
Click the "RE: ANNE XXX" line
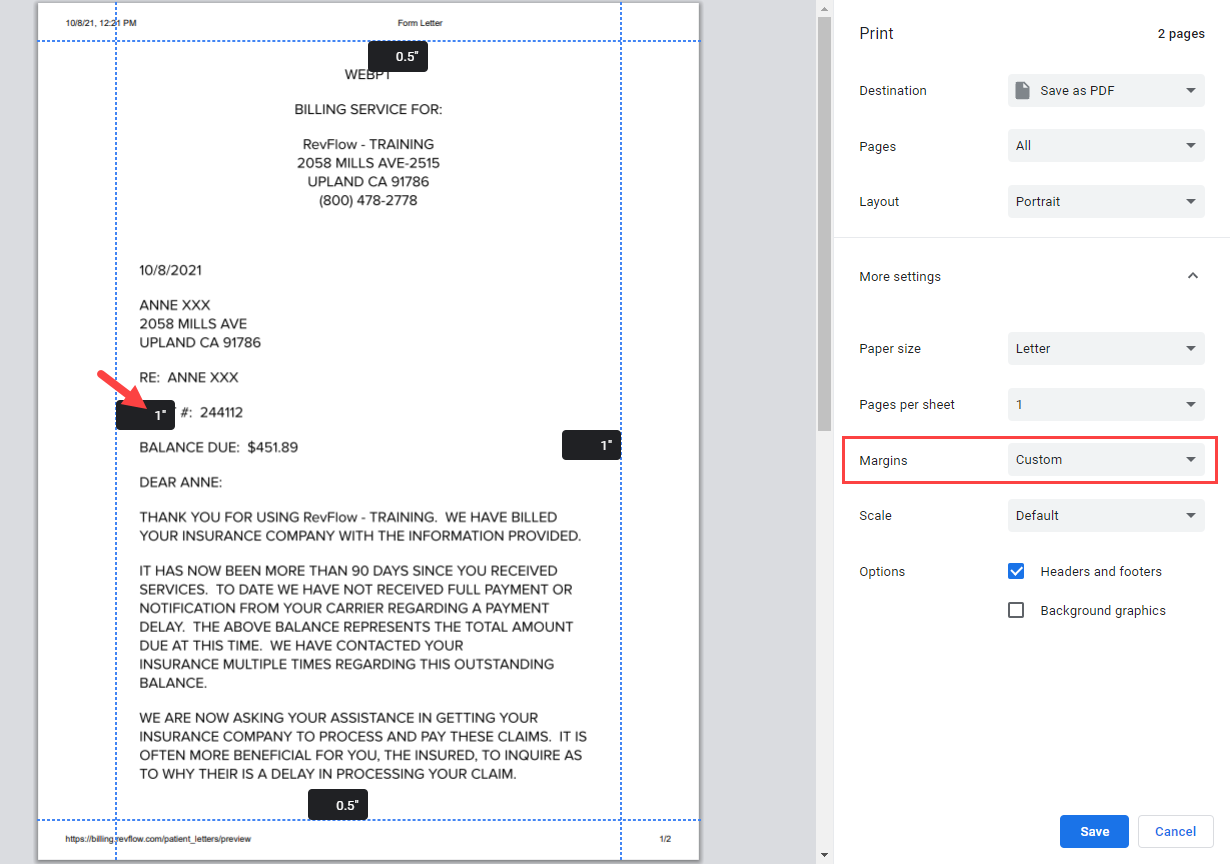[189, 378]
